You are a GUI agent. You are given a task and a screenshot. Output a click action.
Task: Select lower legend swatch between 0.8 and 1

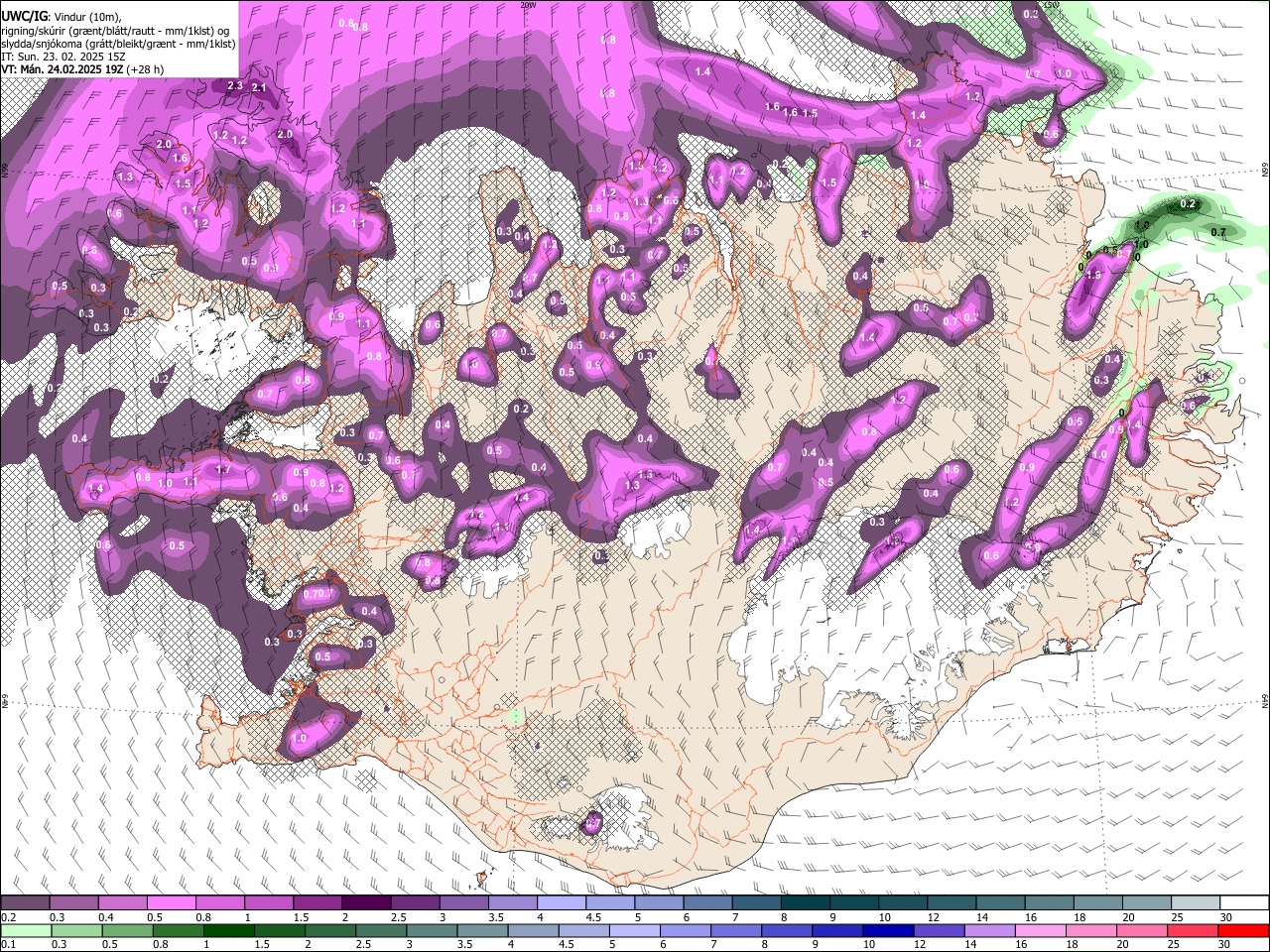pyautogui.click(x=178, y=931)
